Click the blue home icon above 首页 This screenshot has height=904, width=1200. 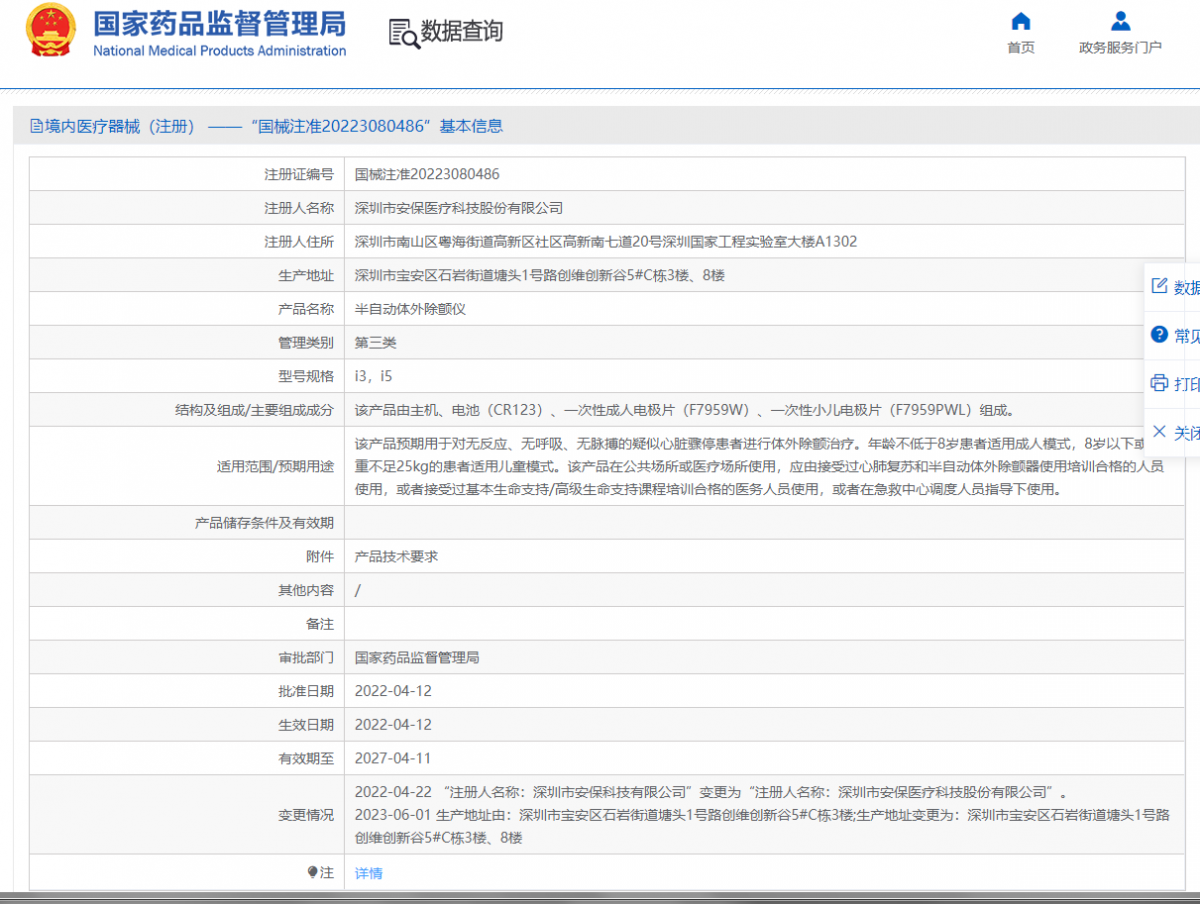(1020, 20)
